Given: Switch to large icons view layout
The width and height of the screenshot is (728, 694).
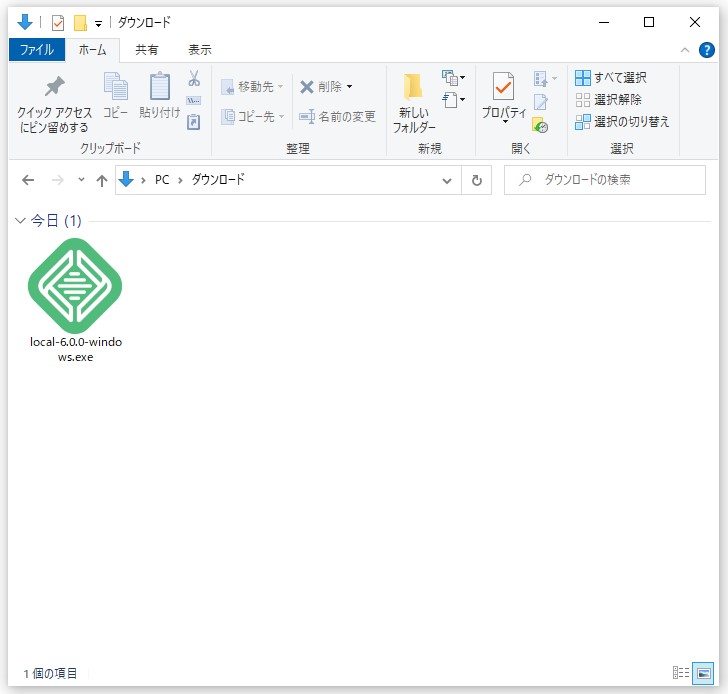Looking at the screenshot, I should (x=703, y=673).
